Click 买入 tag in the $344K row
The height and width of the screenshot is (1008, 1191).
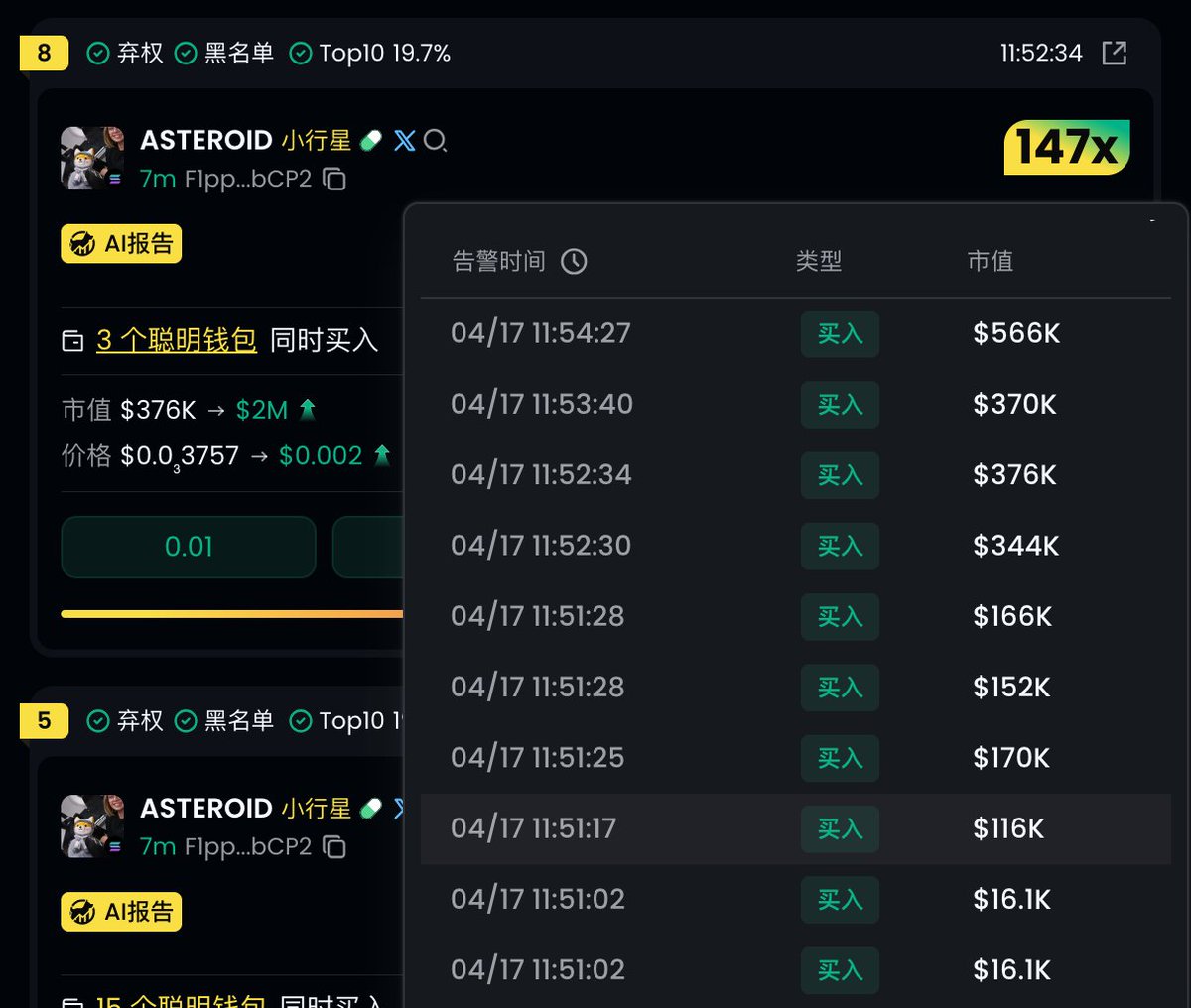point(840,546)
